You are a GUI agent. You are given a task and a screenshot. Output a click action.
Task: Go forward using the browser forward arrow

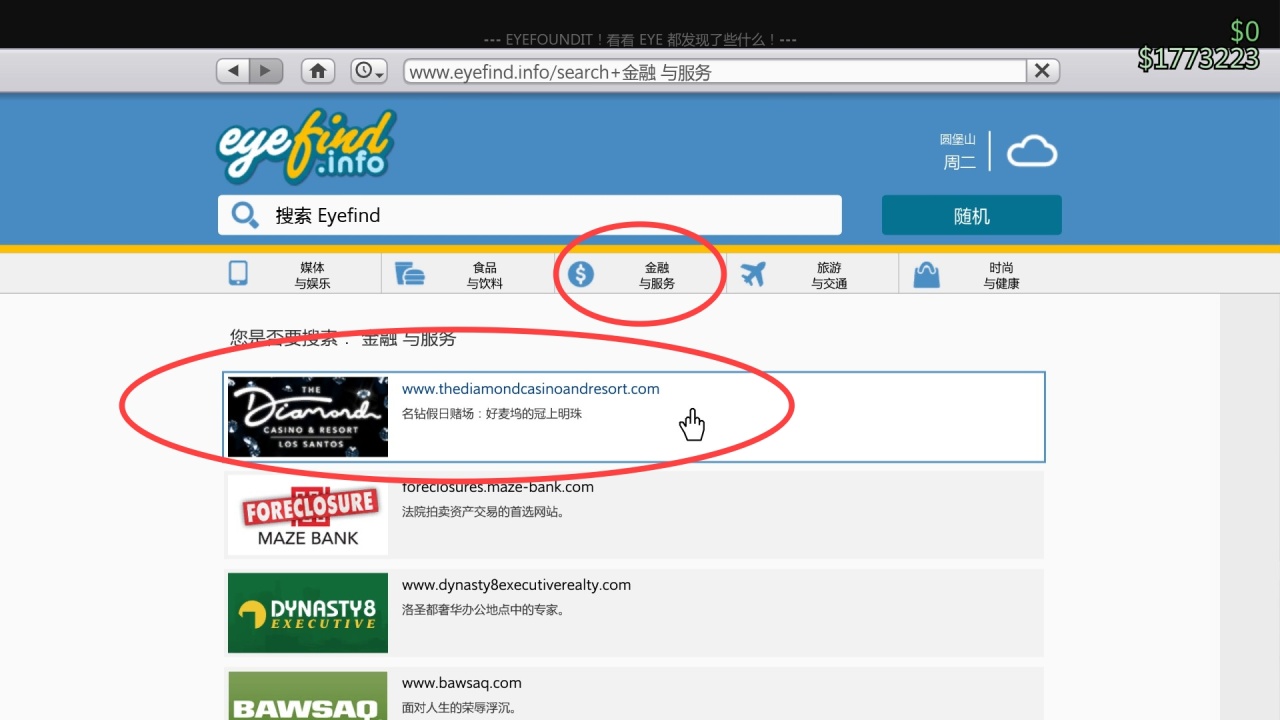point(266,71)
